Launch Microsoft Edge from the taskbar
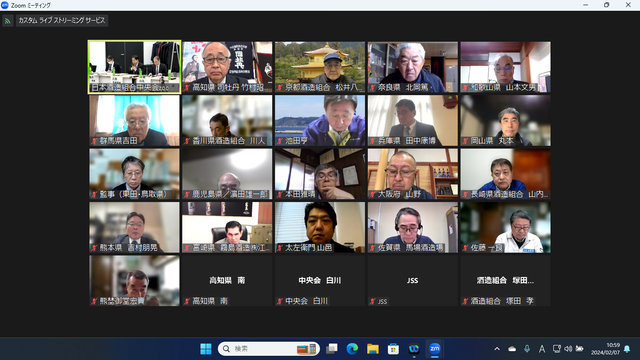Screen dimensions: 640x360 pos(352,349)
